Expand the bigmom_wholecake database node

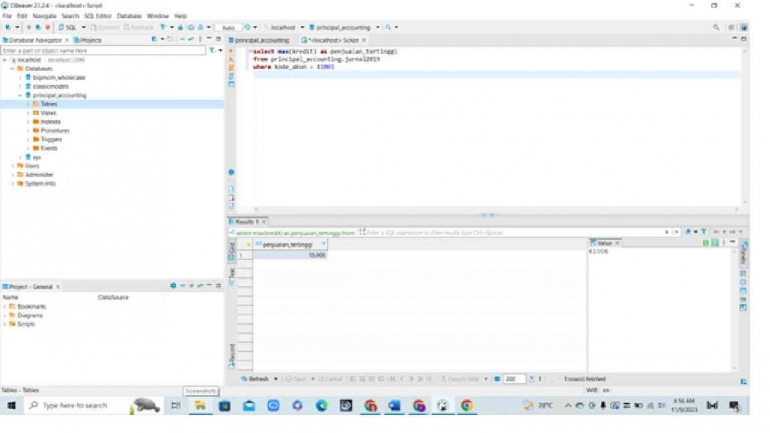click(21, 78)
